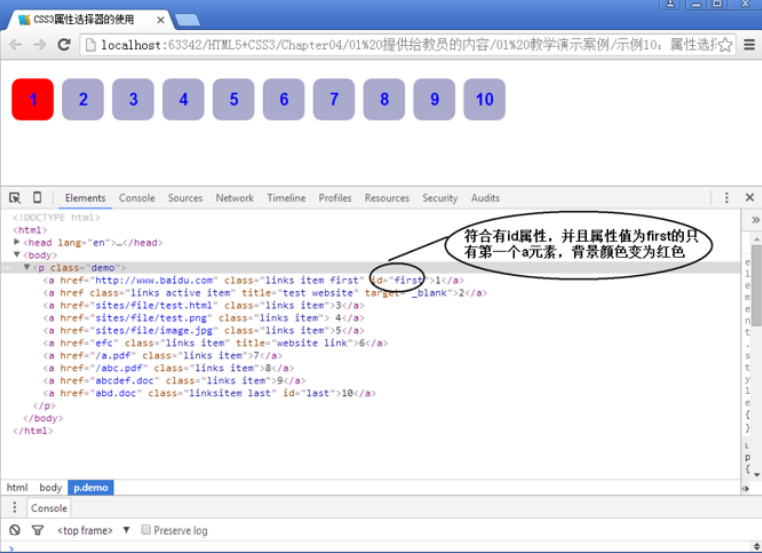Open the Audits tab

(485, 198)
